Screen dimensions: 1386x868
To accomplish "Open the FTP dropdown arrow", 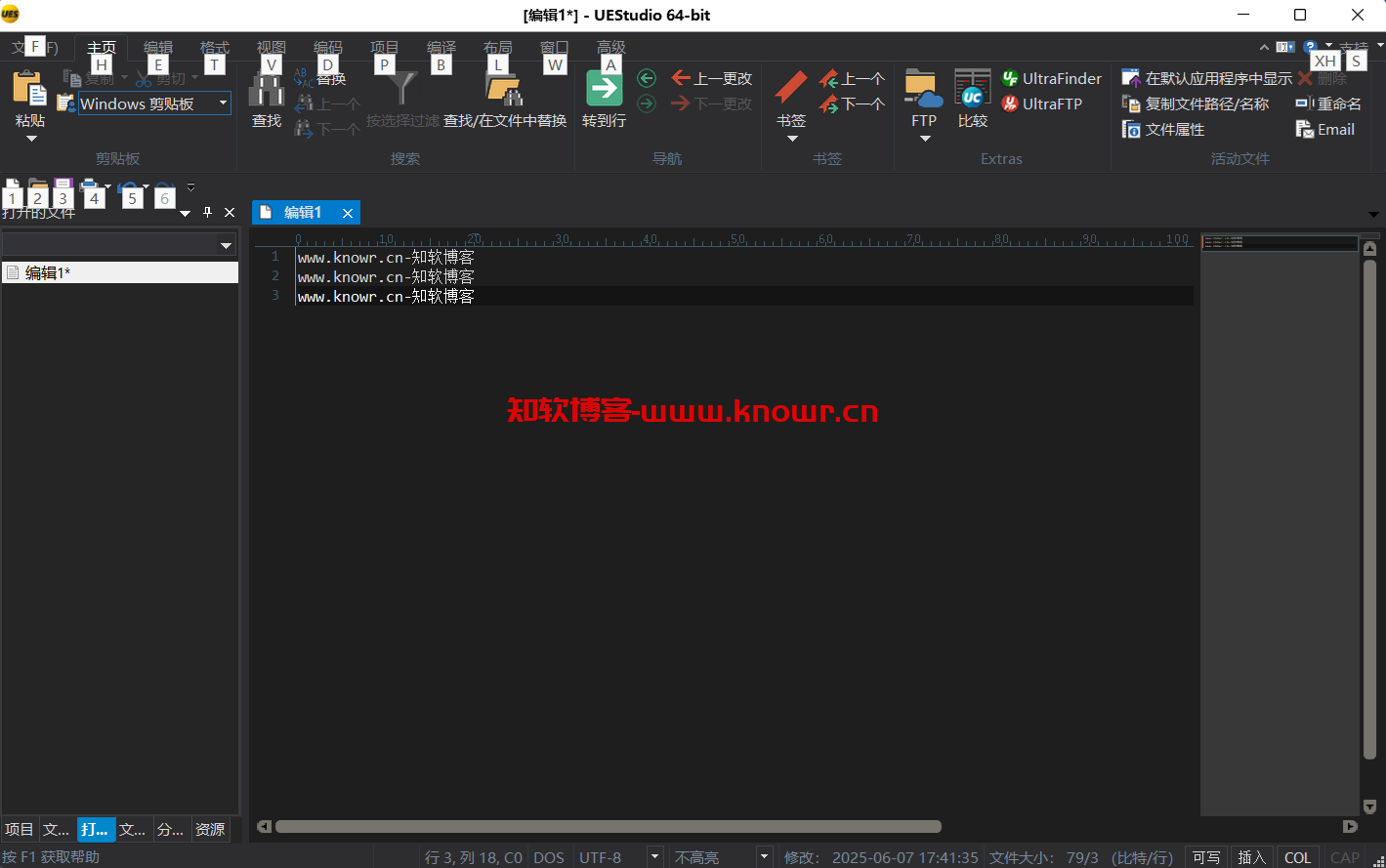I will [x=925, y=139].
